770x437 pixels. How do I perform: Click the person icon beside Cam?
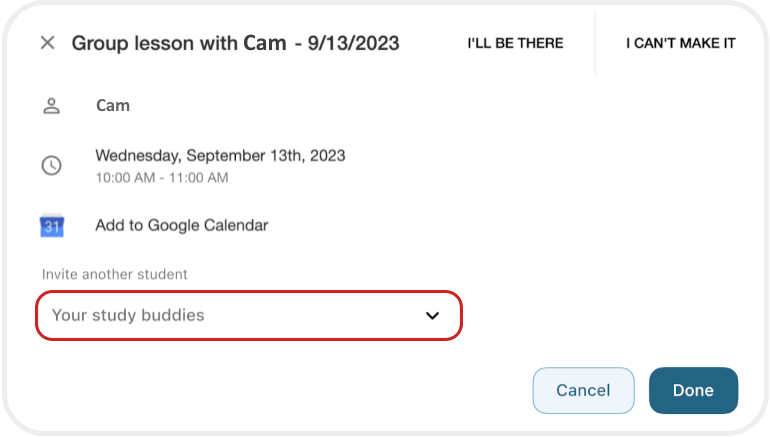(x=51, y=105)
